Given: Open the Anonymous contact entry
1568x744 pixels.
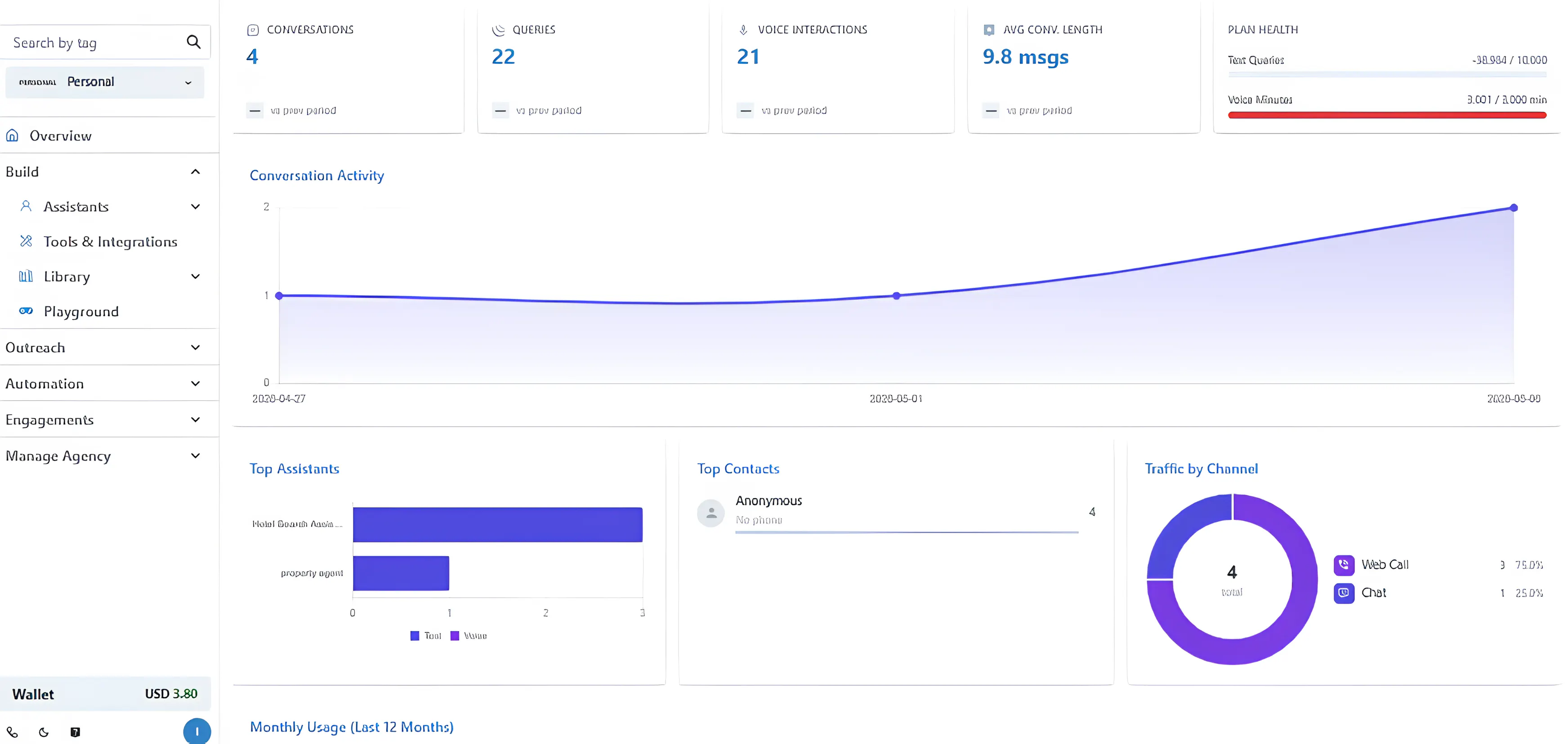Looking at the screenshot, I should click(897, 513).
